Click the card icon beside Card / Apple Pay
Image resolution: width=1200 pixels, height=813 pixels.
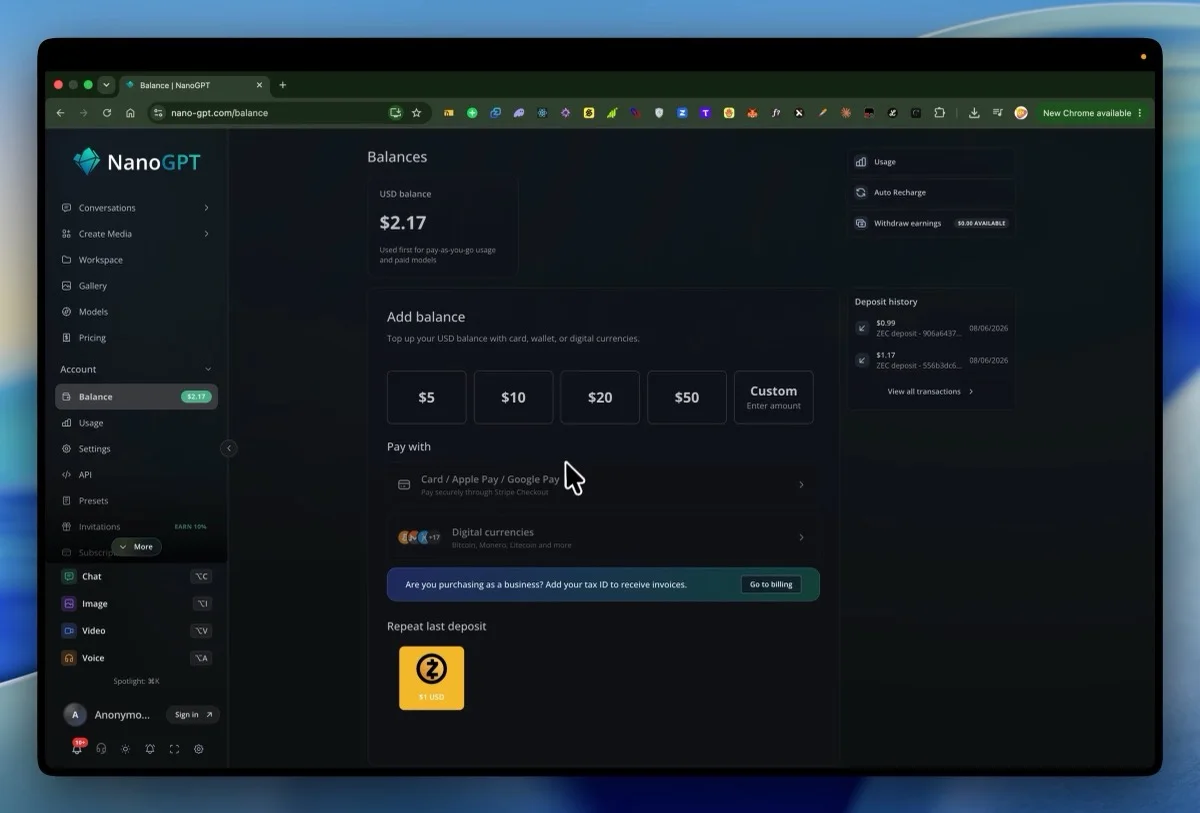(x=404, y=485)
